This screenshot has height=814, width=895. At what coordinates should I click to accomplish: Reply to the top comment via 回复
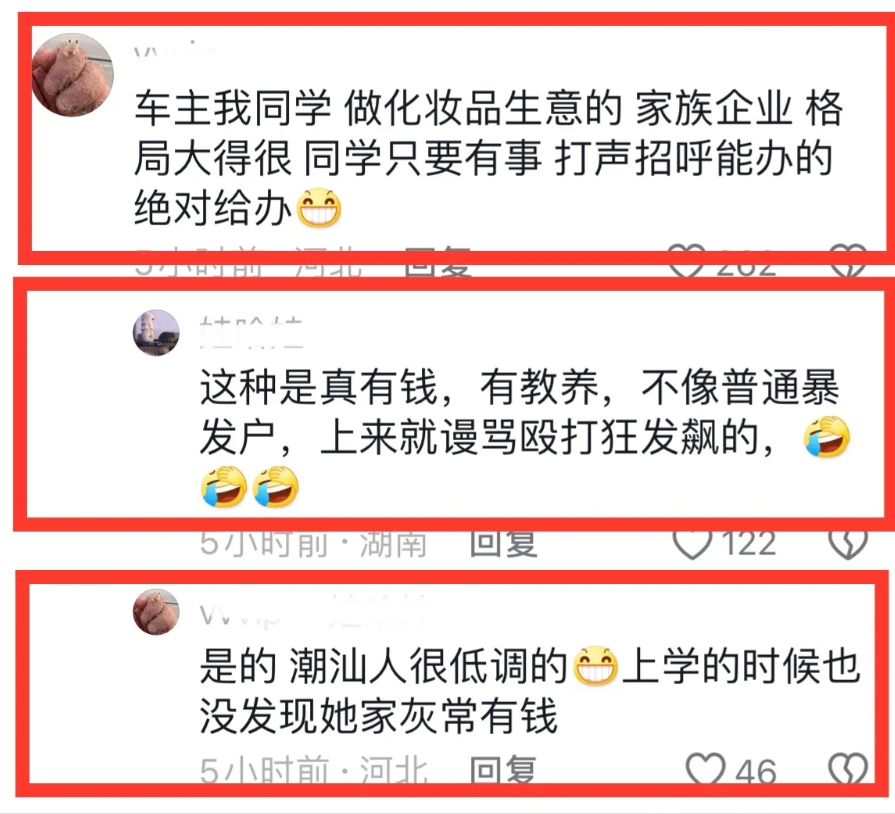point(437,263)
